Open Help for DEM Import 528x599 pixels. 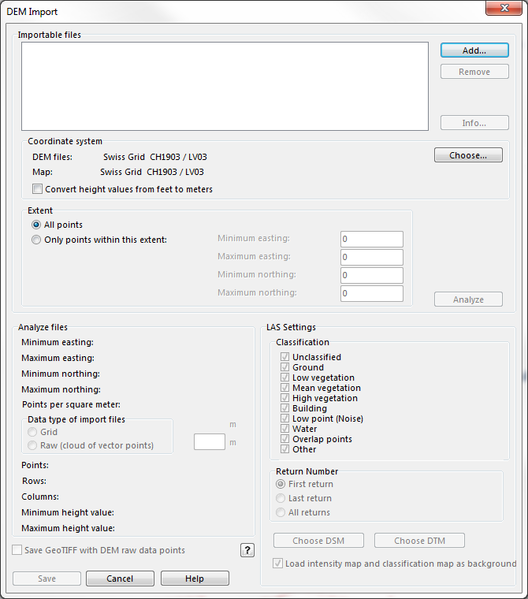[195, 578]
